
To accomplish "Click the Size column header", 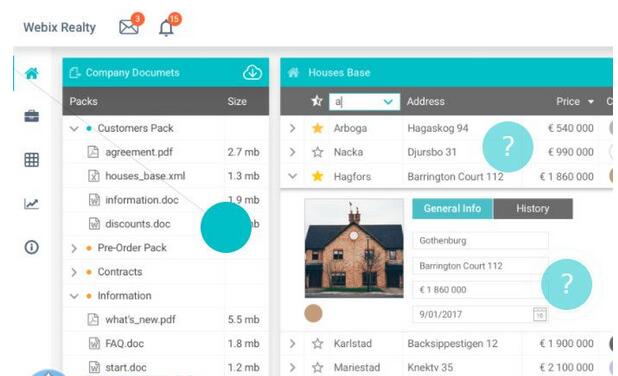I will pyautogui.click(x=237, y=101).
